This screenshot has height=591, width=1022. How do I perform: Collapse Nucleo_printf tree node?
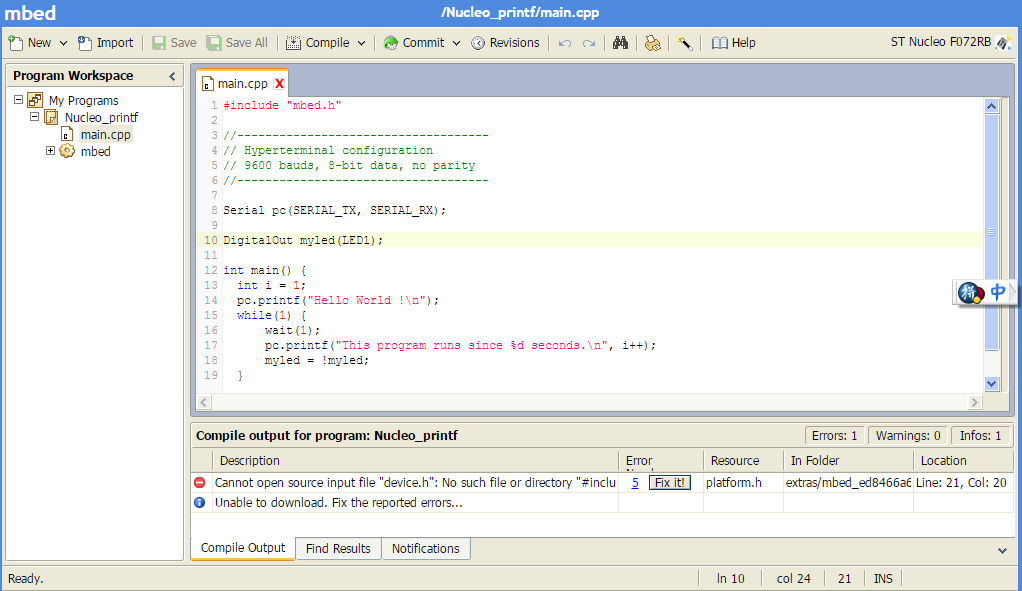click(35, 117)
